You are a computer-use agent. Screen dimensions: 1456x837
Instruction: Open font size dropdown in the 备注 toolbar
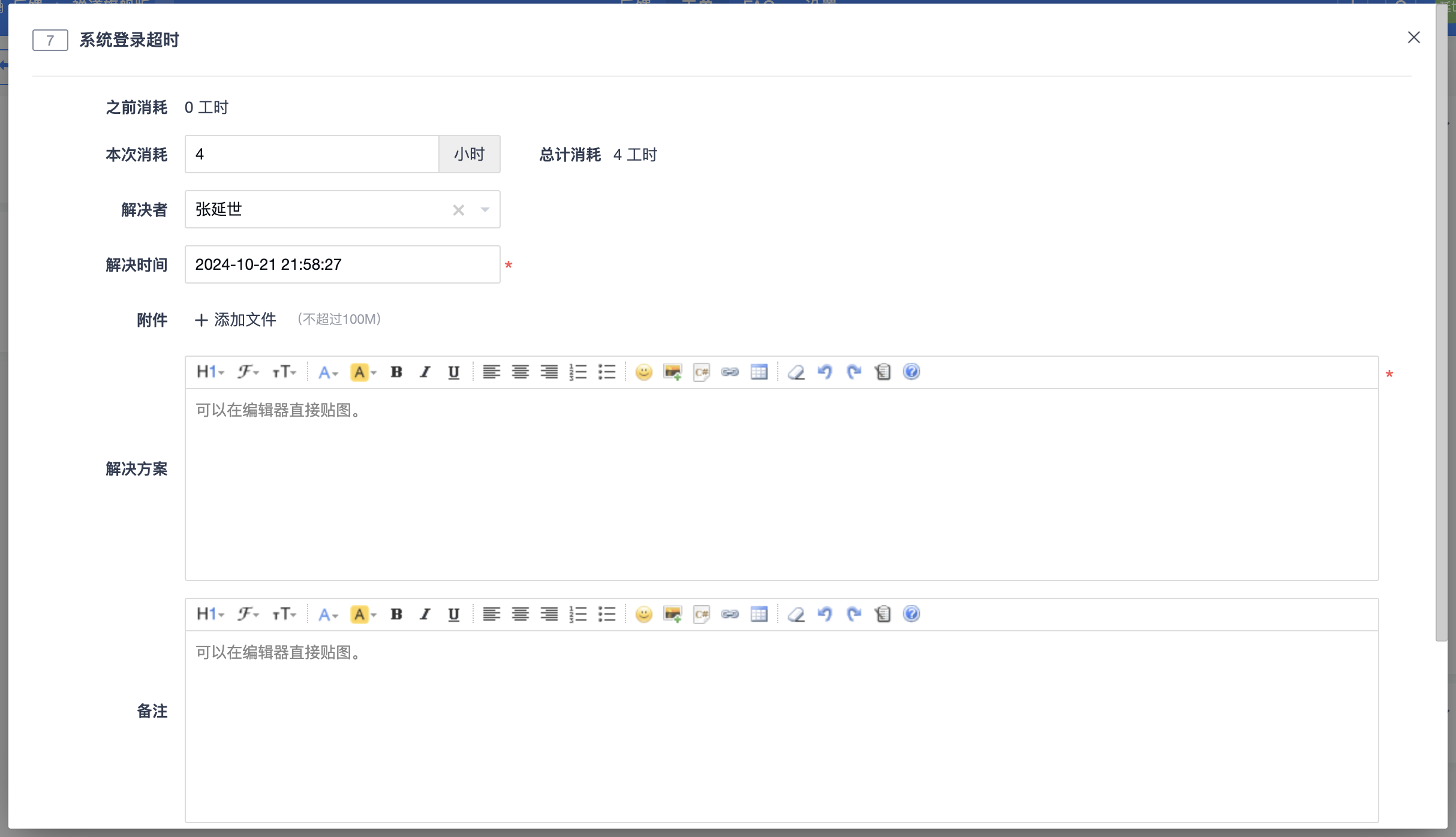click(284, 615)
